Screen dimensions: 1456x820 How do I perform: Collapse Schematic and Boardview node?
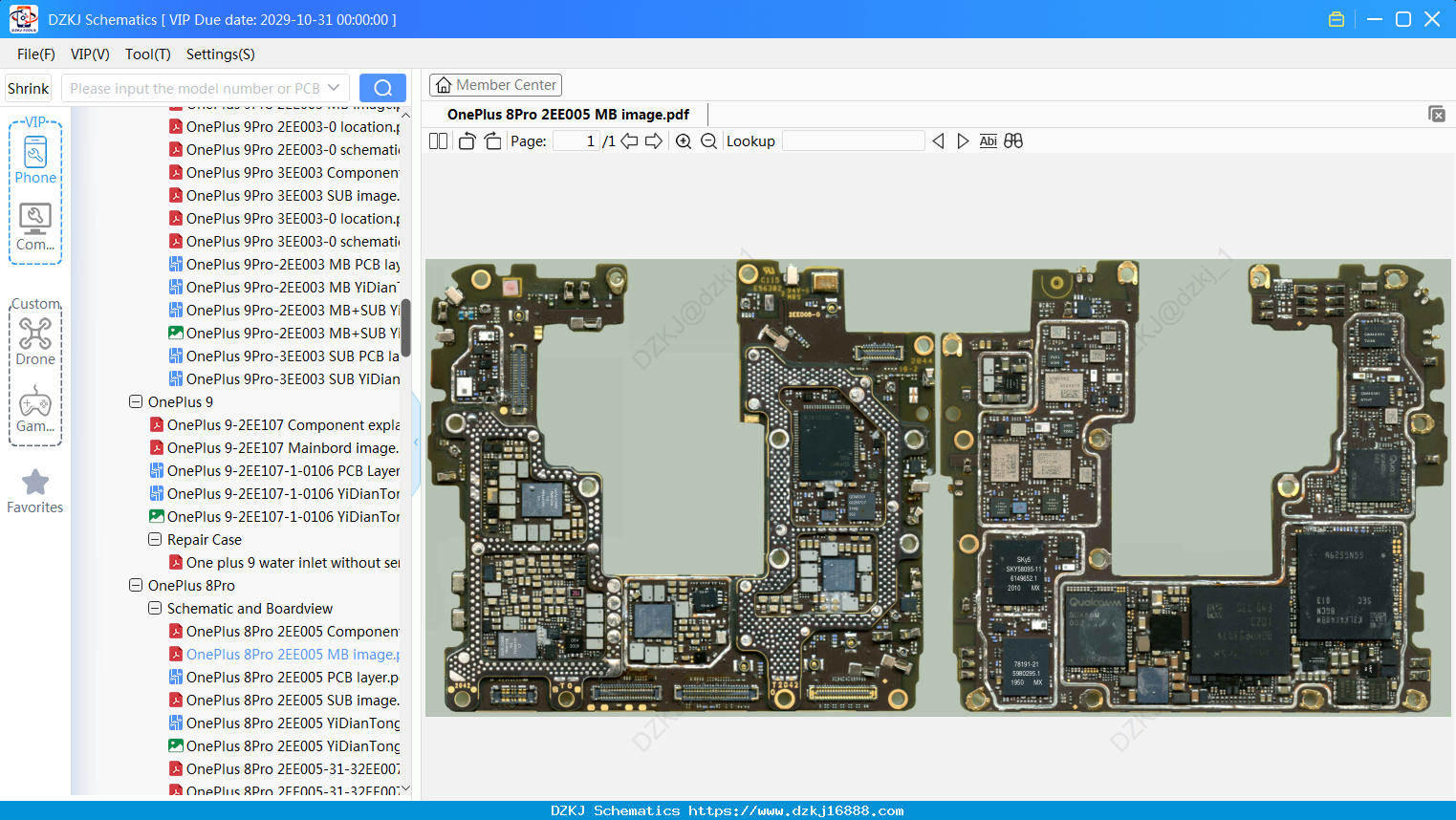click(155, 608)
